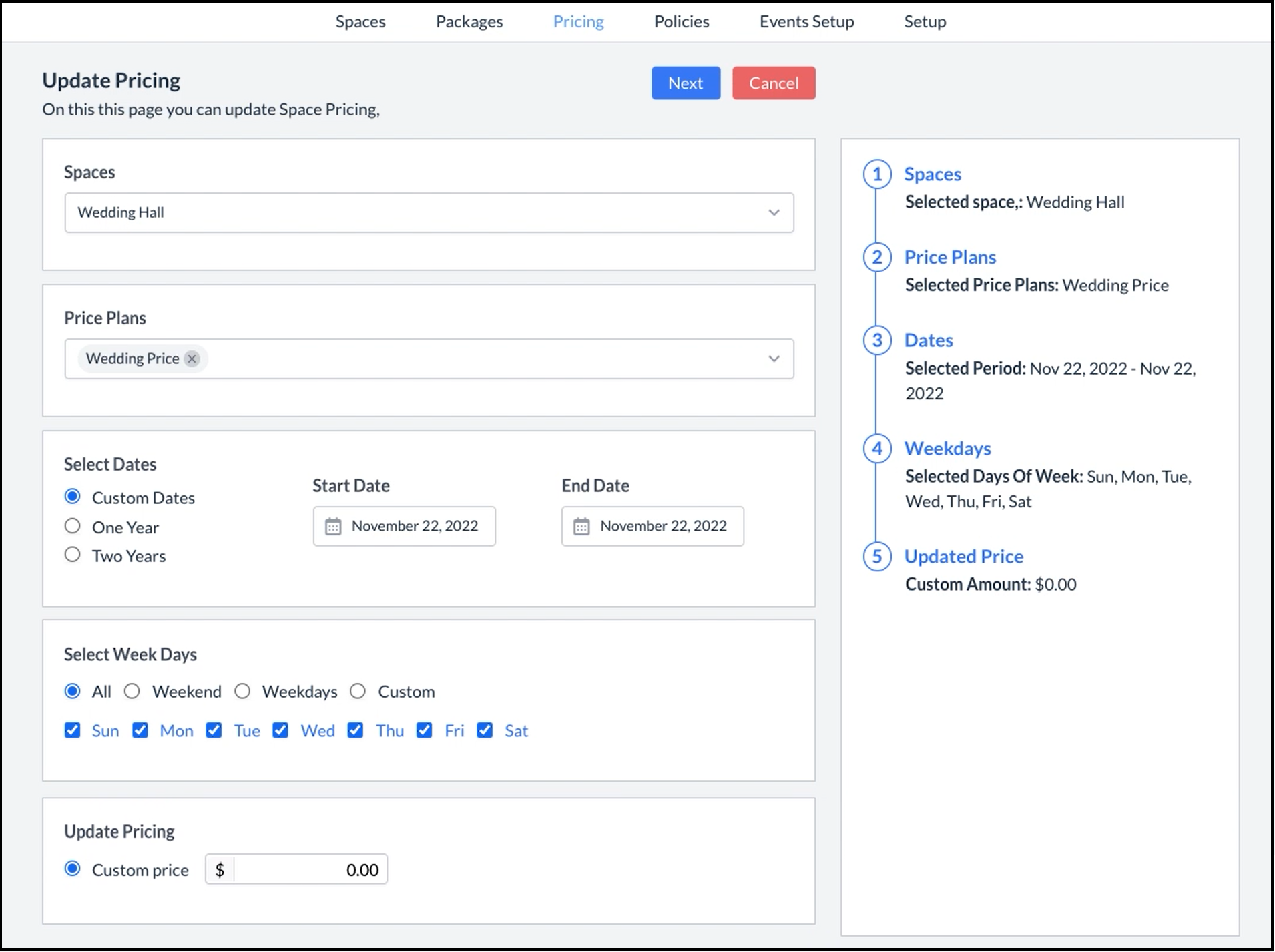Uncheck the Sun checkbox
1275x952 pixels.
pos(73,730)
